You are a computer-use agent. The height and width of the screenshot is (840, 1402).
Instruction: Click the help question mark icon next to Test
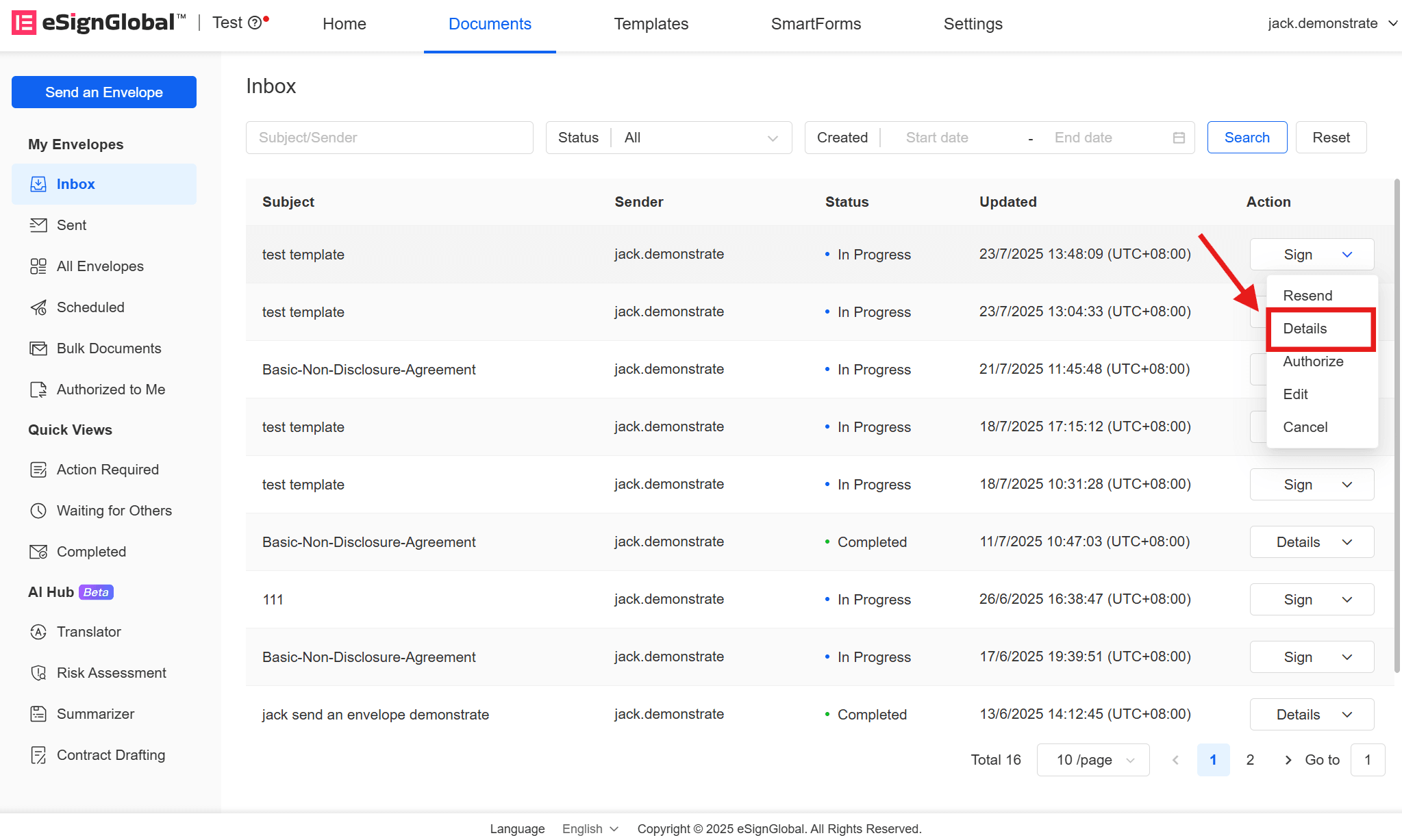pyautogui.click(x=255, y=23)
